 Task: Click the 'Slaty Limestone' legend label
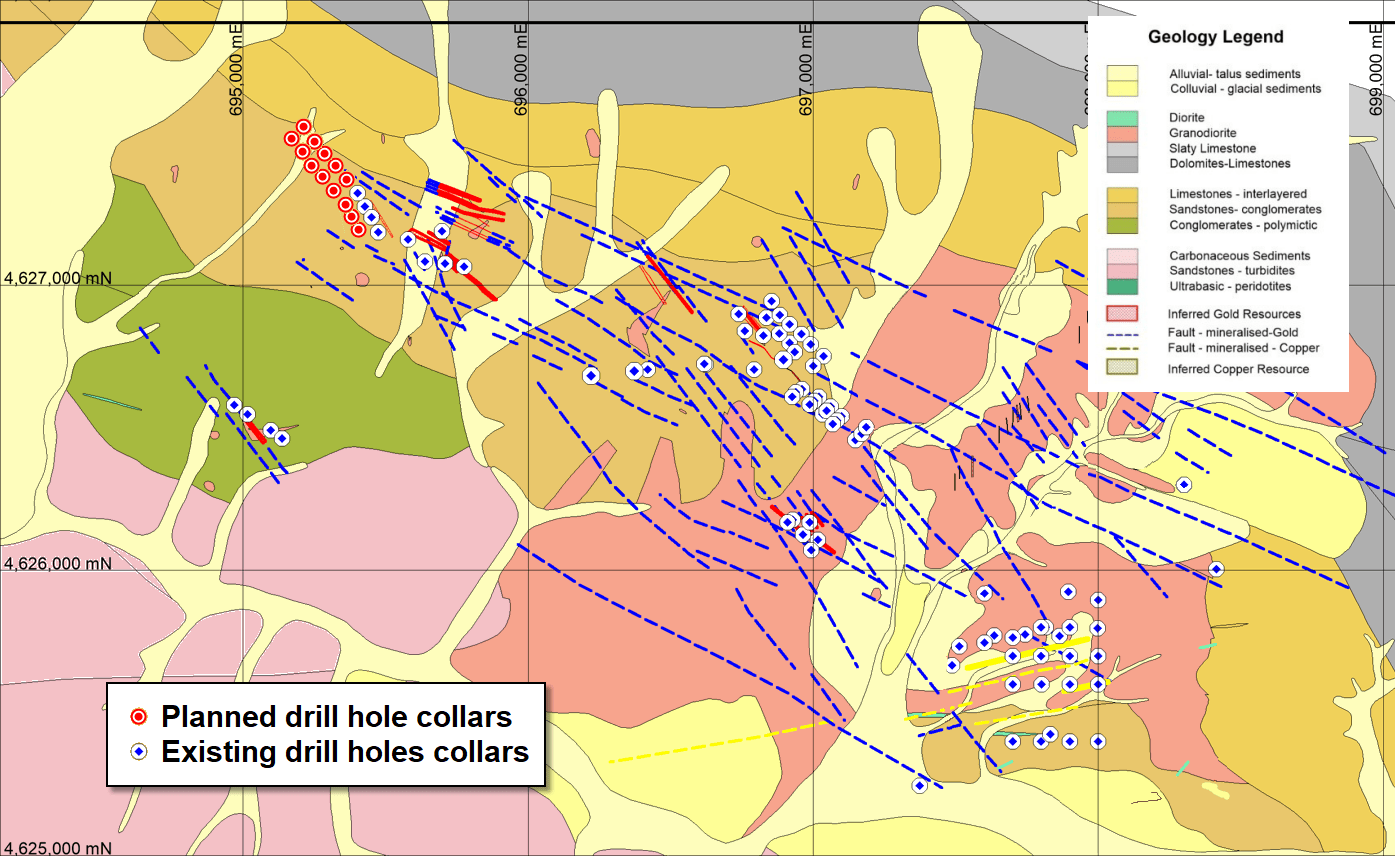(1212, 148)
